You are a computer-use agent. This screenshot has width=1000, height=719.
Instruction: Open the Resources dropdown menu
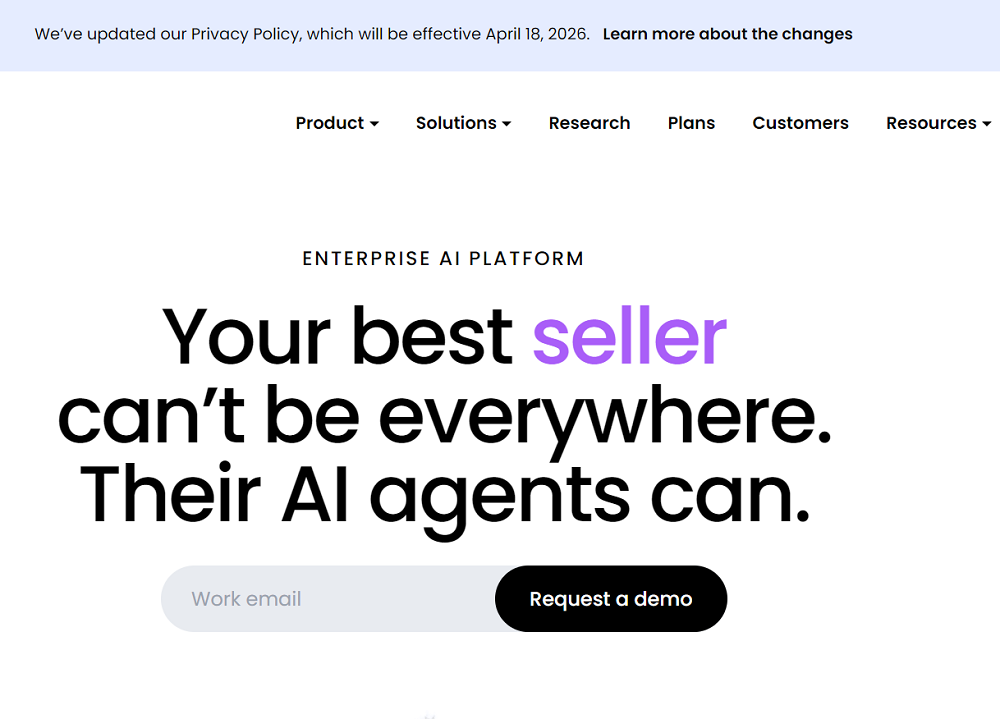tap(930, 123)
